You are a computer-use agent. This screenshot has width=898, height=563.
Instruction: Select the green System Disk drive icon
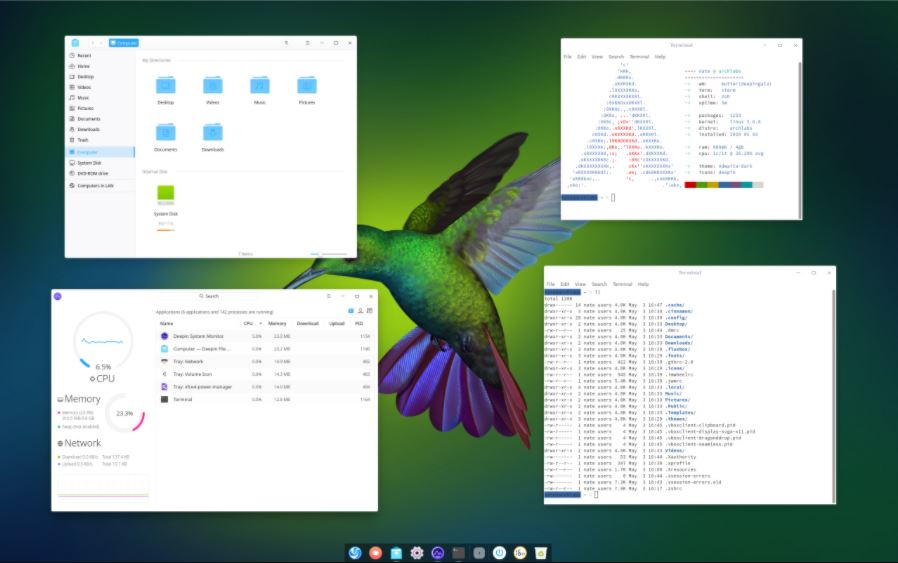point(166,195)
